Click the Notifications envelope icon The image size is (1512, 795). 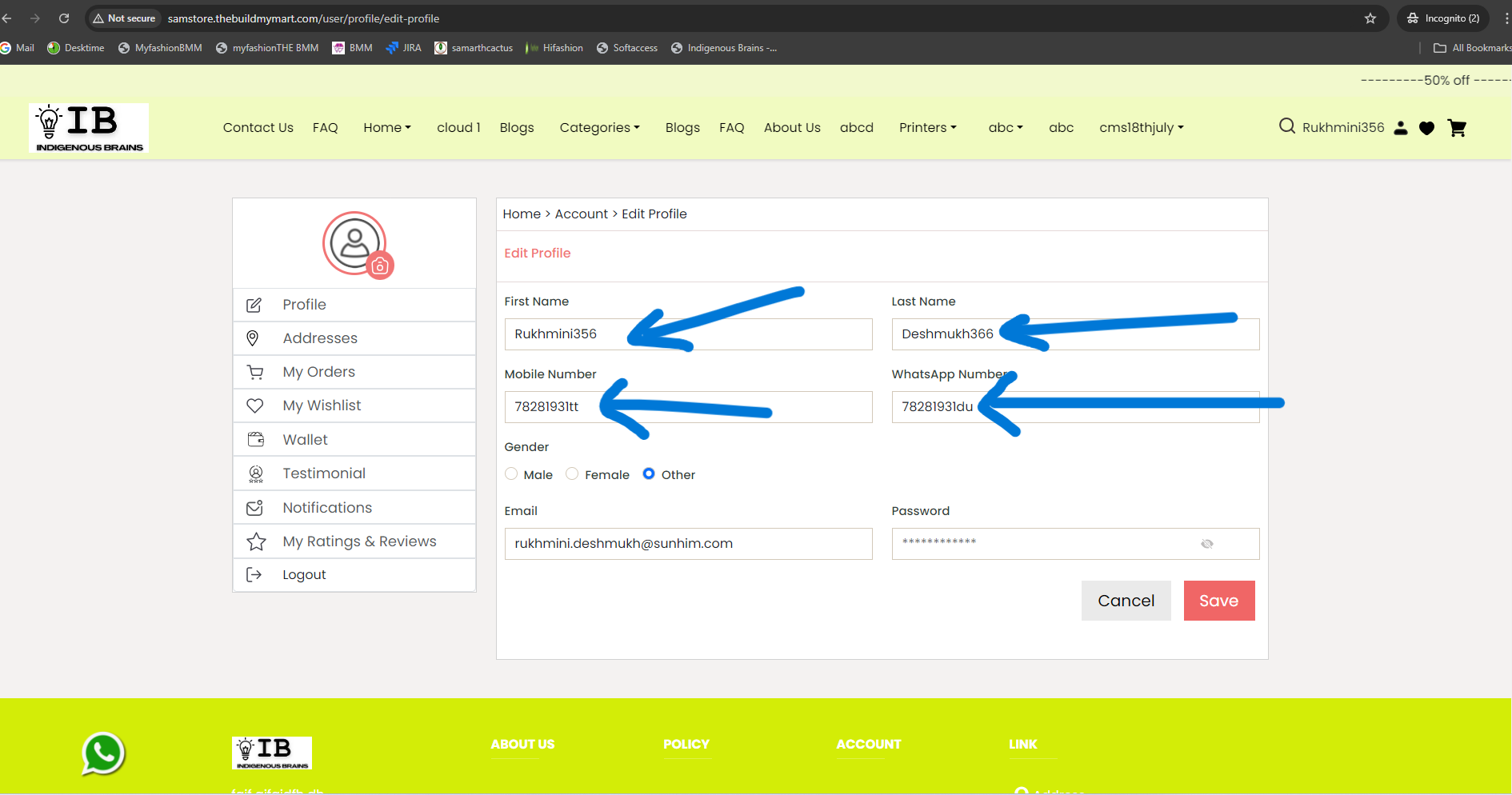point(255,508)
